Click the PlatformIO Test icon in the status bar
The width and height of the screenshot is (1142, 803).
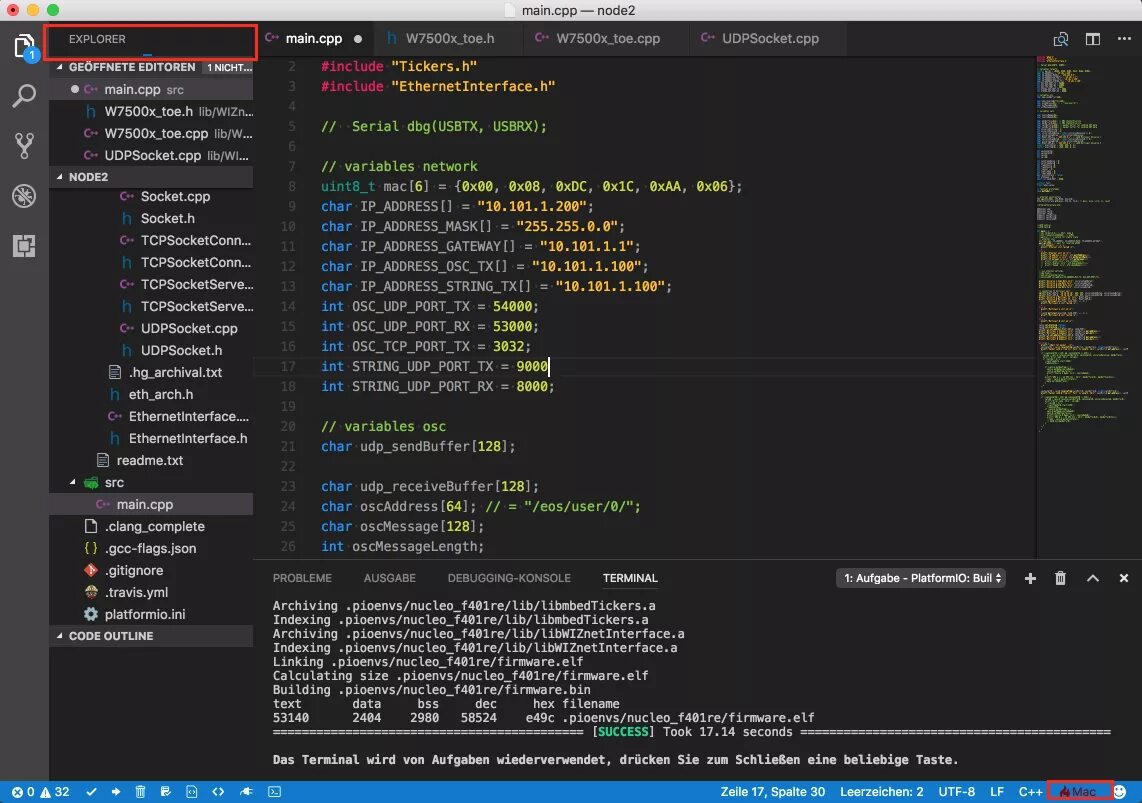coord(165,791)
